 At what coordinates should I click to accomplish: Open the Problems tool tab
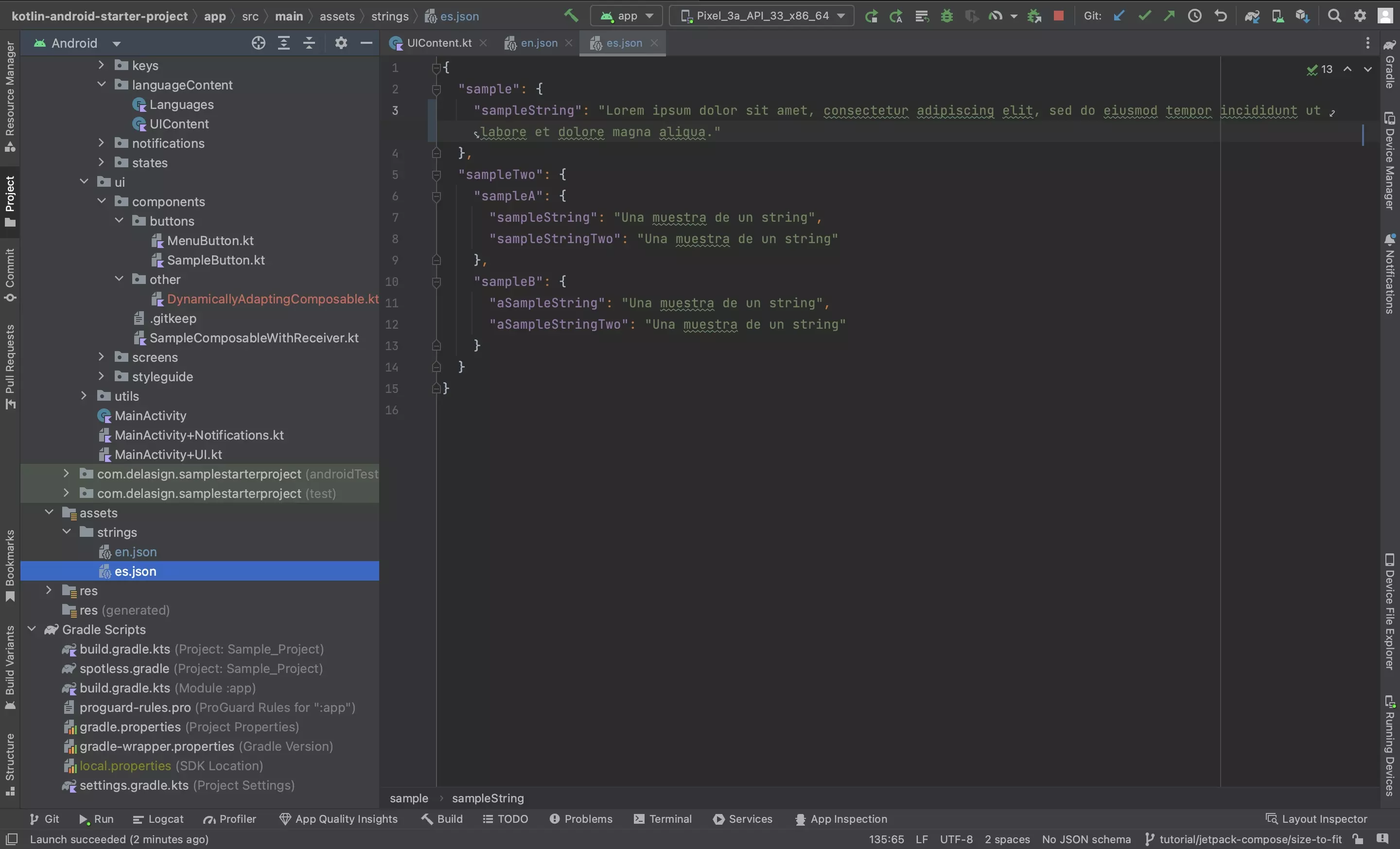pyautogui.click(x=581, y=819)
